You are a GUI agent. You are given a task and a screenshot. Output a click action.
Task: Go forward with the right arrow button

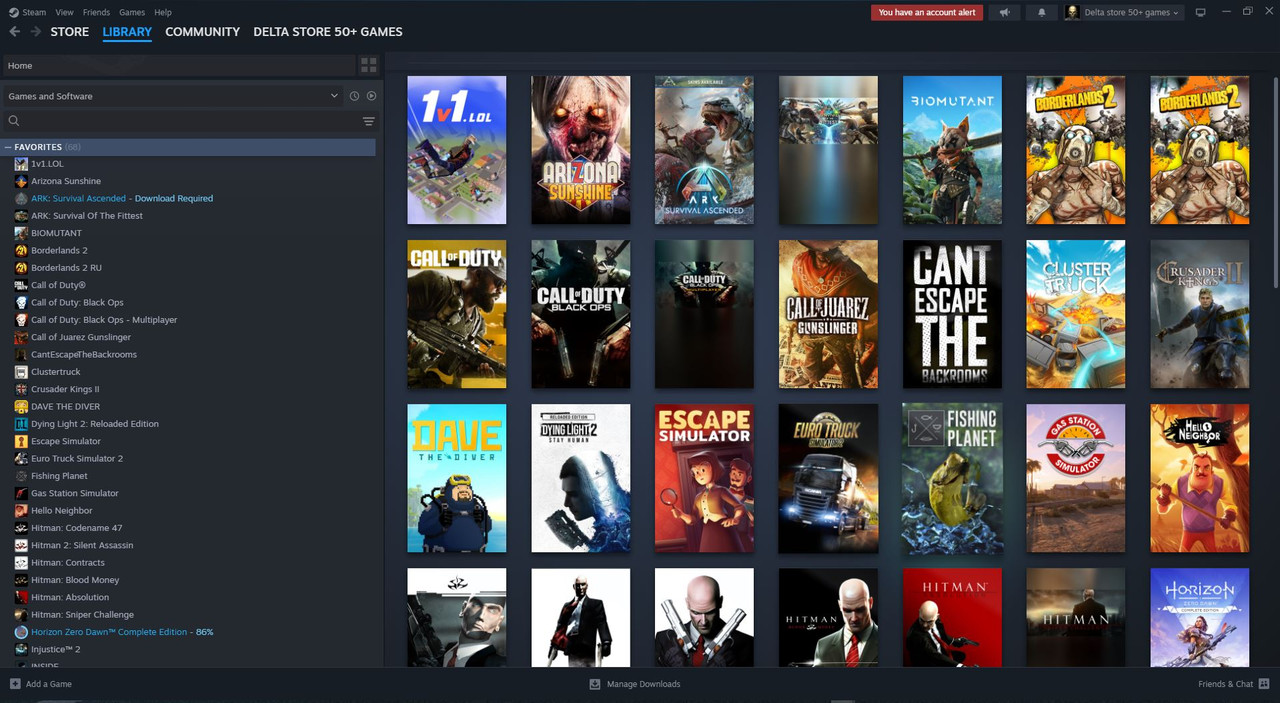click(36, 32)
